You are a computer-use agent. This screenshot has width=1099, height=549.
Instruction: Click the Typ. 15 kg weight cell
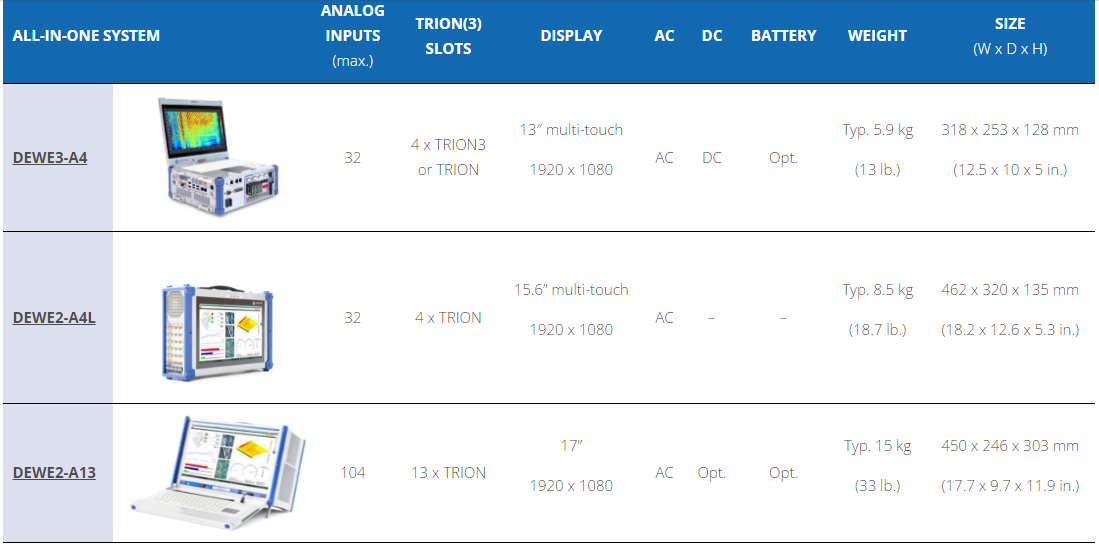click(x=877, y=446)
